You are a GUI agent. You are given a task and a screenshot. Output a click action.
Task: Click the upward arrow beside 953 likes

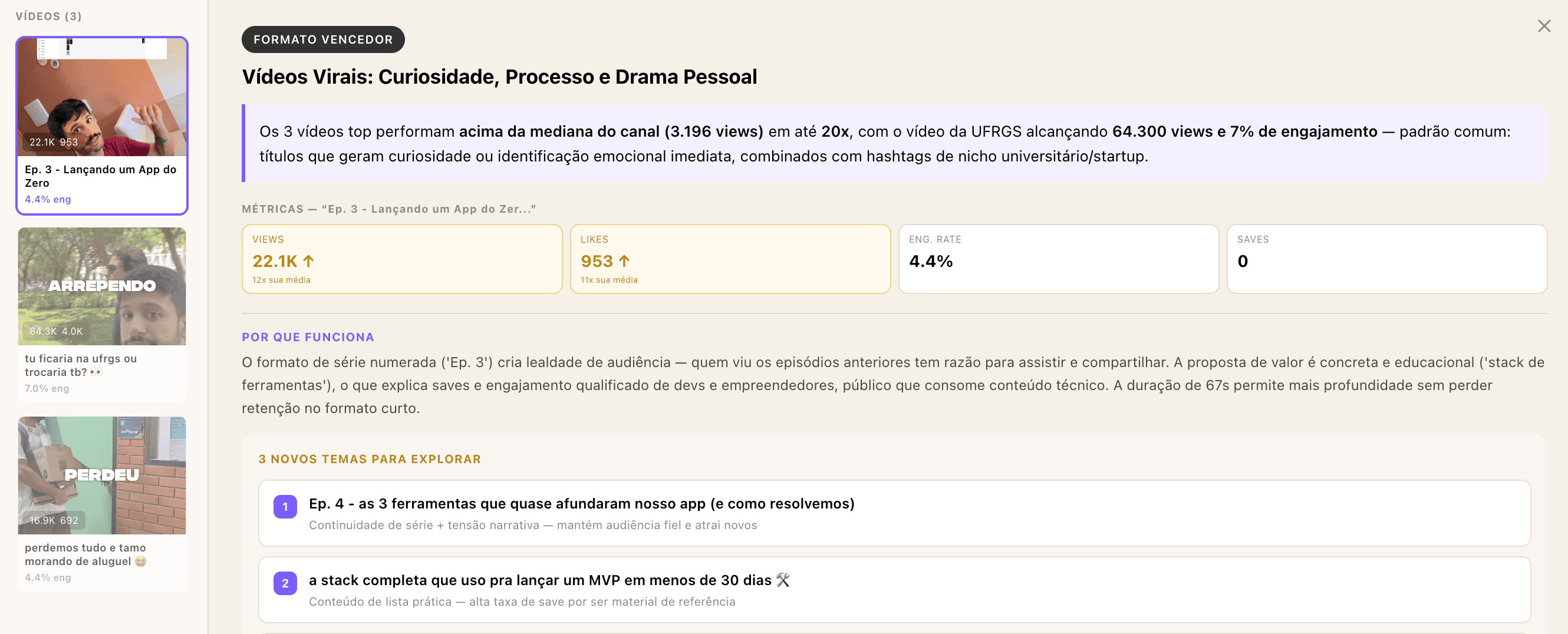tap(624, 261)
